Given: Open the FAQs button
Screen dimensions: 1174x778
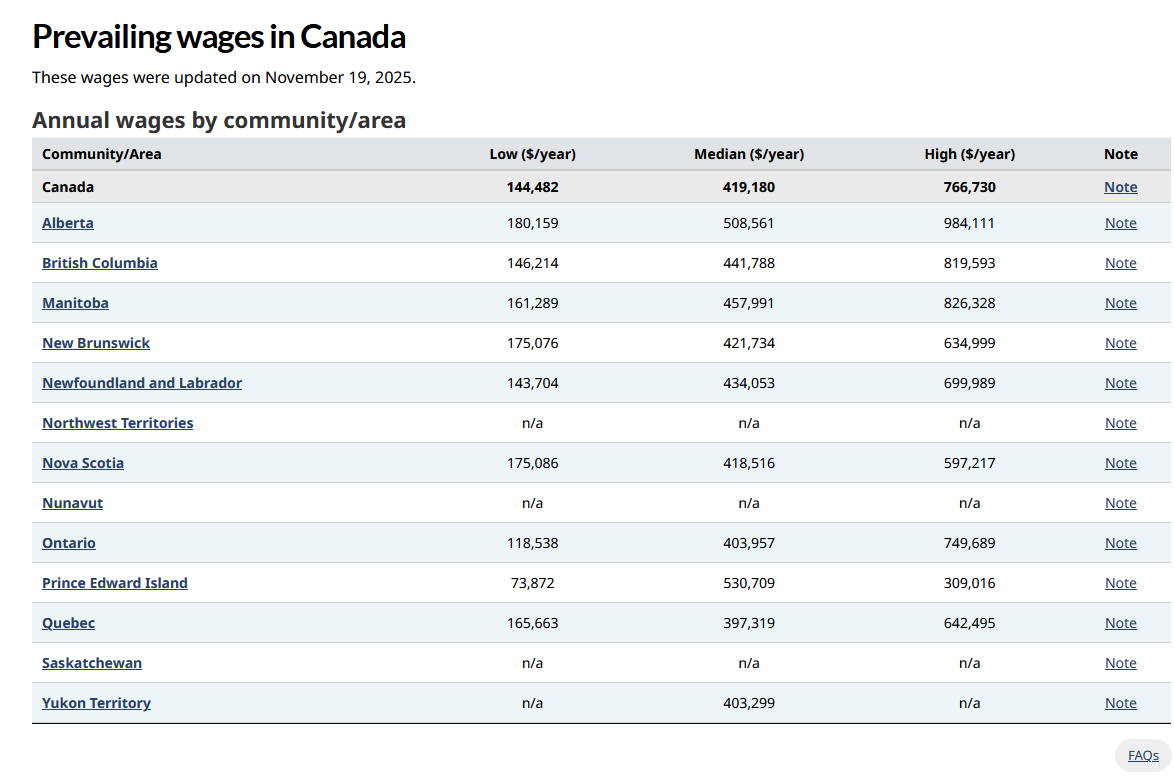Looking at the screenshot, I should 1143,756.
